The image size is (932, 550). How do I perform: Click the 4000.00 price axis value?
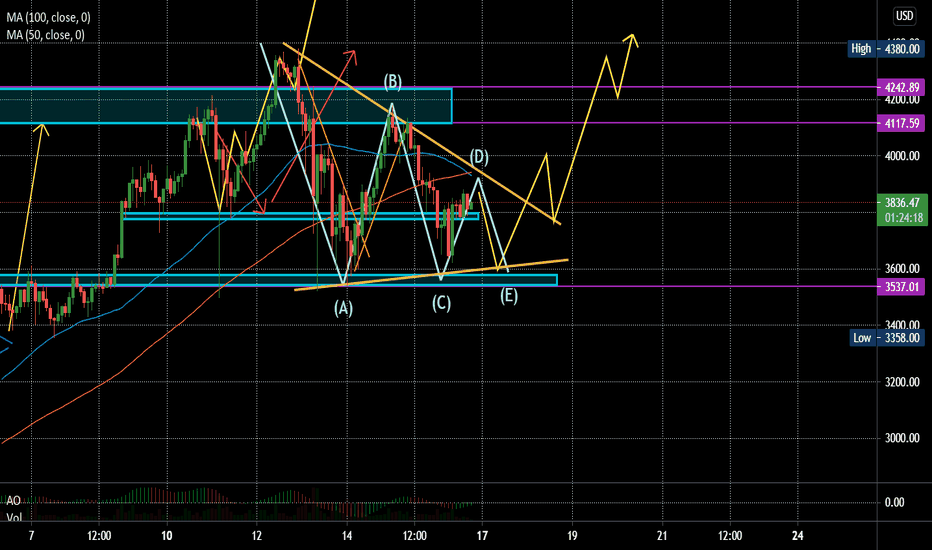tap(902, 156)
